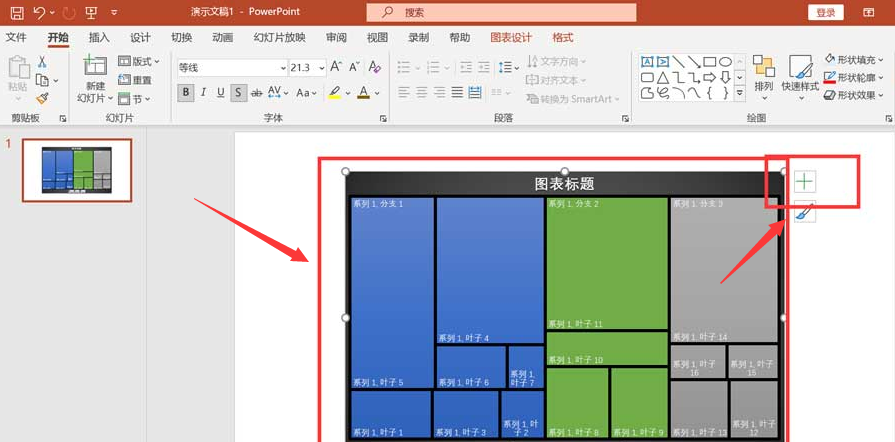Click the New Slide icon

coord(95,66)
